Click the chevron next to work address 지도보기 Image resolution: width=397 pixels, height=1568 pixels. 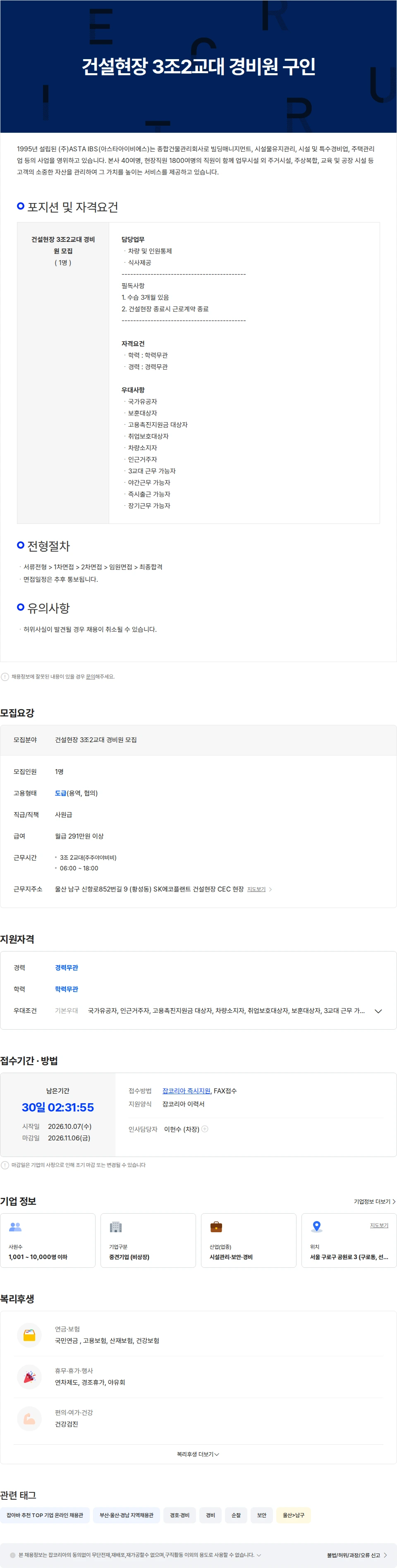click(270, 889)
